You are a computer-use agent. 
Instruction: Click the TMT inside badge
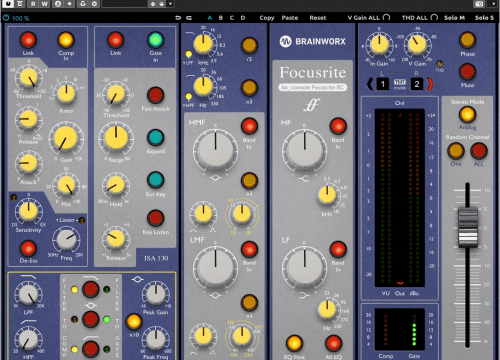tap(400, 84)
